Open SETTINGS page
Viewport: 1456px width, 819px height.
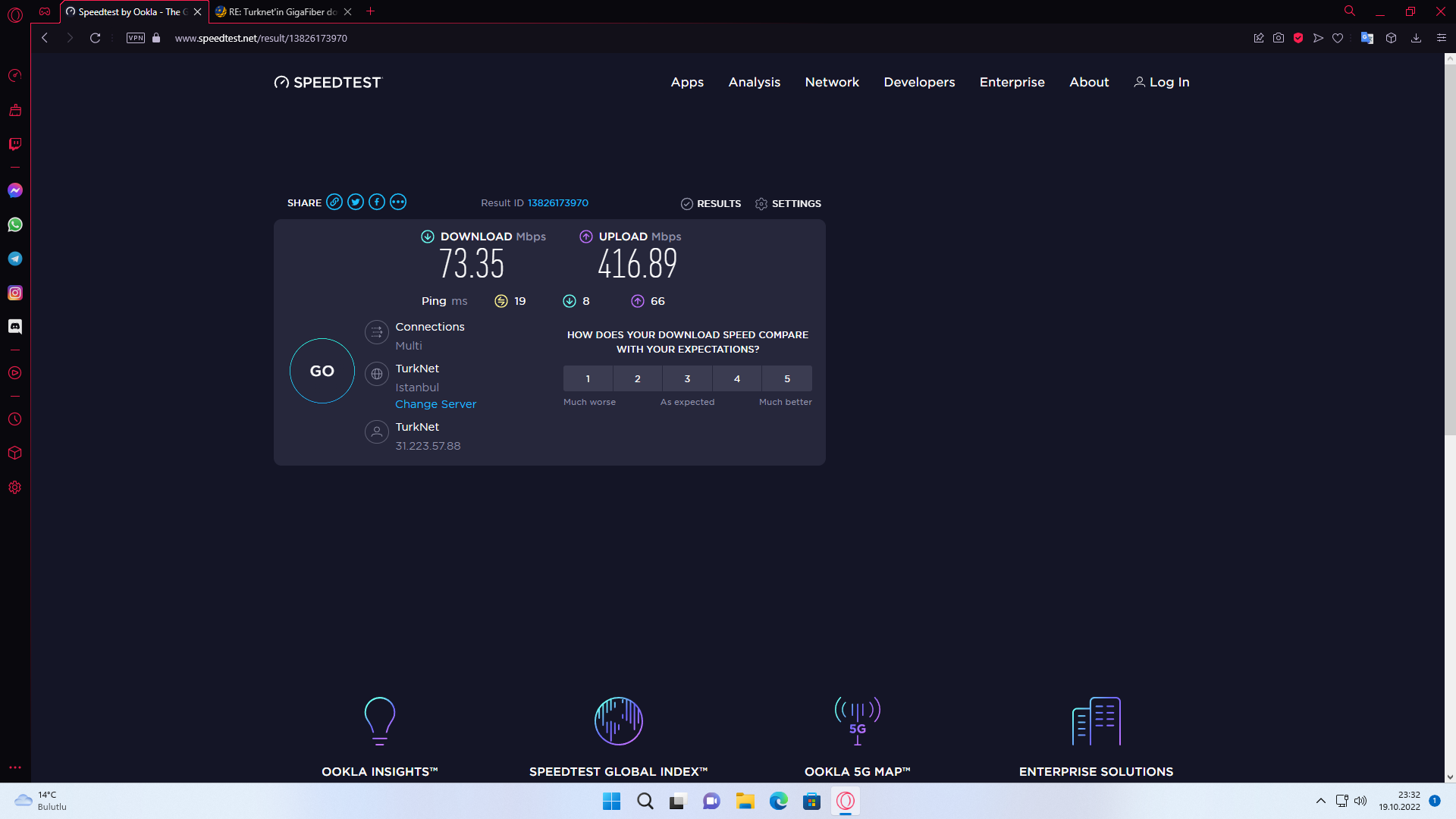click(789, 203)
